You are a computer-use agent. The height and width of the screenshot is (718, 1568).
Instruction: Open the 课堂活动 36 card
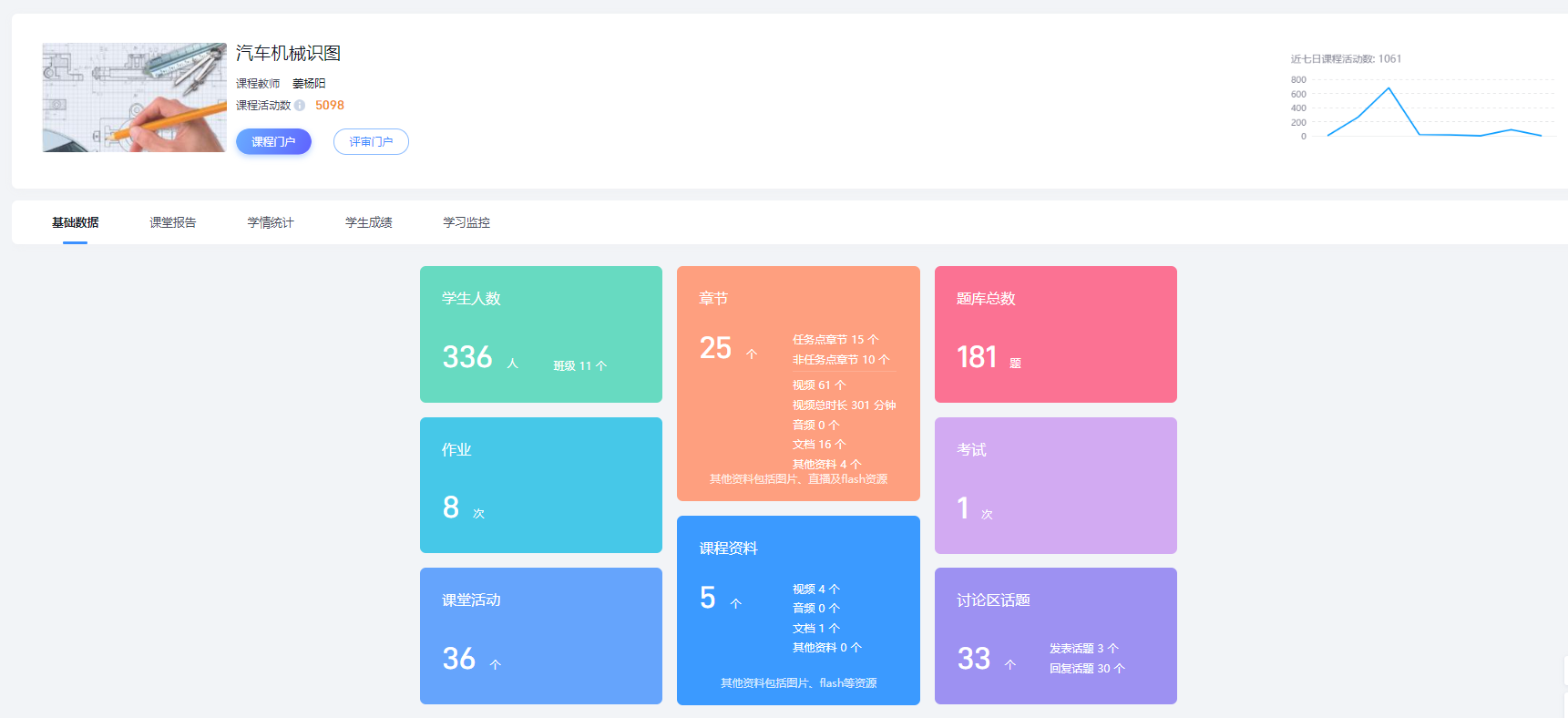[x=540, y=635]
